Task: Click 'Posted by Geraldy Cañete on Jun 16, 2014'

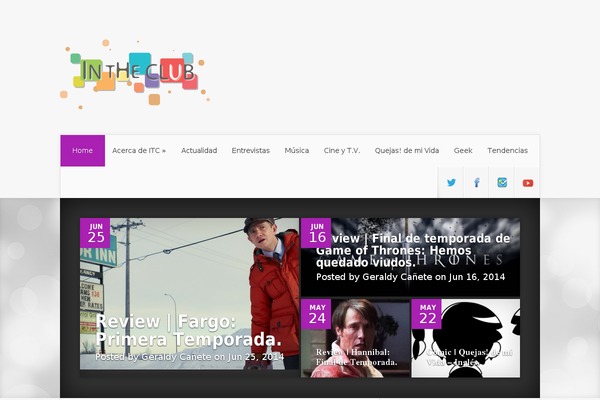Action: pyautogui.click(x=410, y=277)
